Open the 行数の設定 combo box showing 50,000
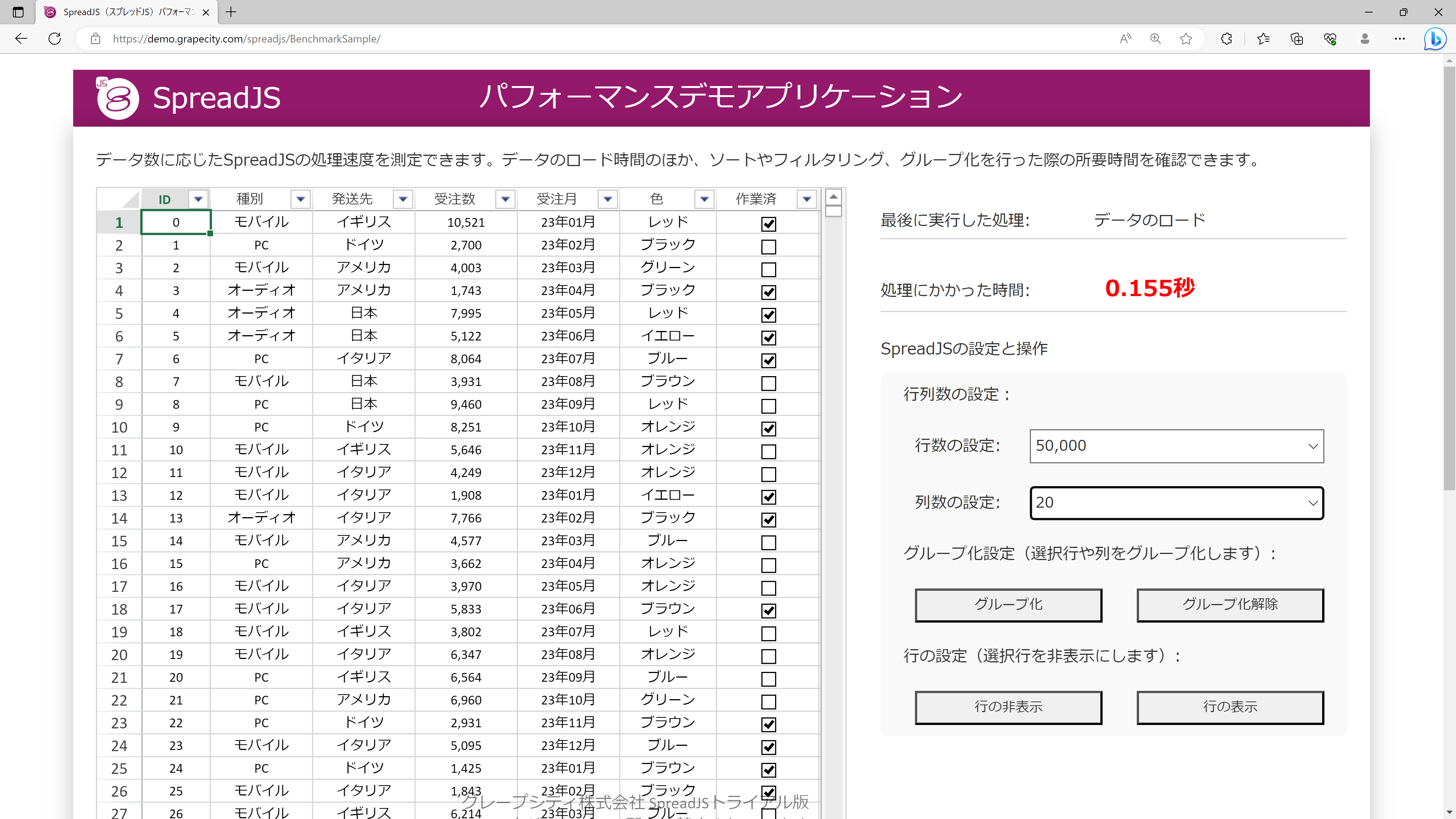 pyautogui.click(x=1177, y=446)
